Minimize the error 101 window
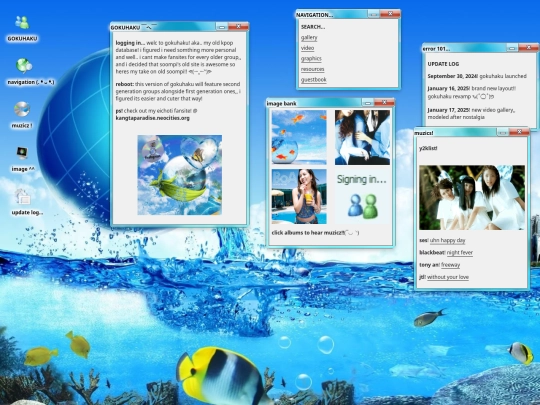Viewport: 540px width, 405px height. pos(512,48)
